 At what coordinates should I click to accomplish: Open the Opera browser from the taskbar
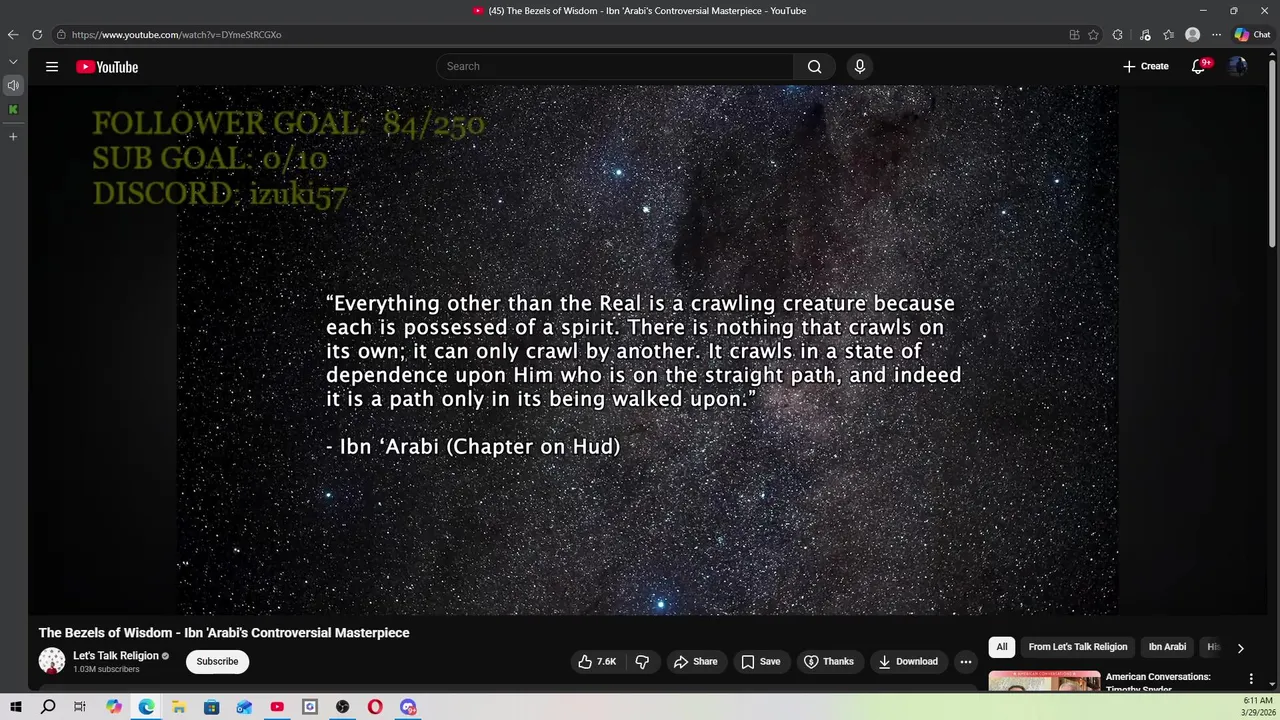pyautogui.click(x=375, y=707)
